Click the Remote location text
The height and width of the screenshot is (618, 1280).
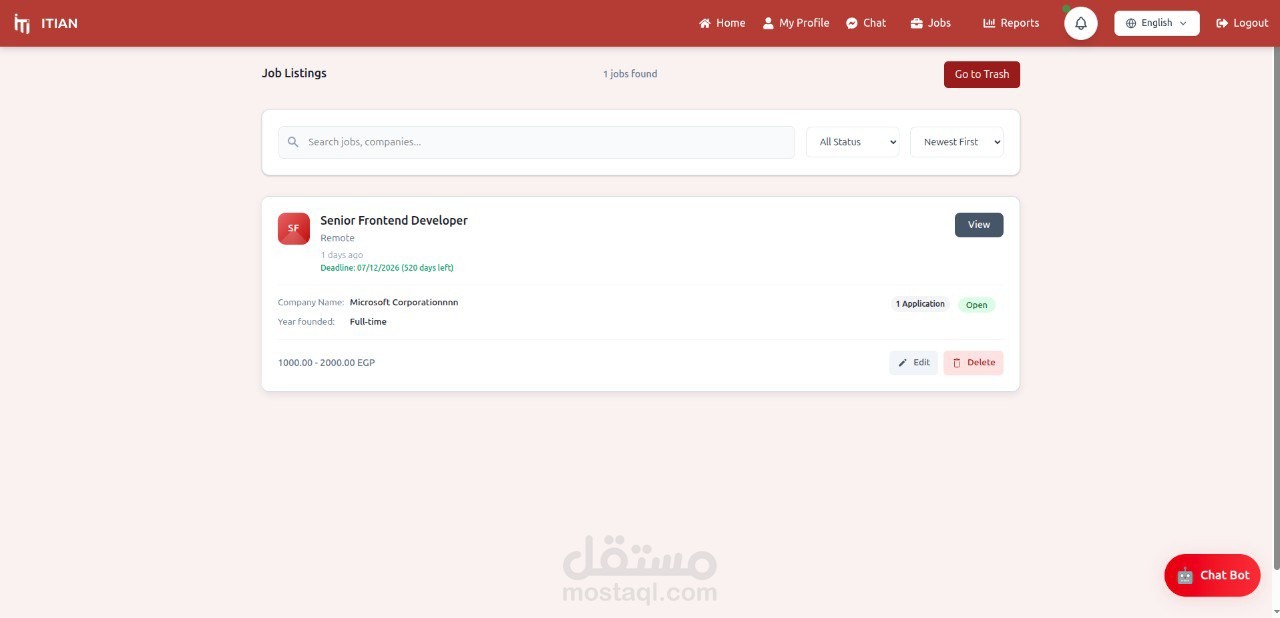[338, 238]
